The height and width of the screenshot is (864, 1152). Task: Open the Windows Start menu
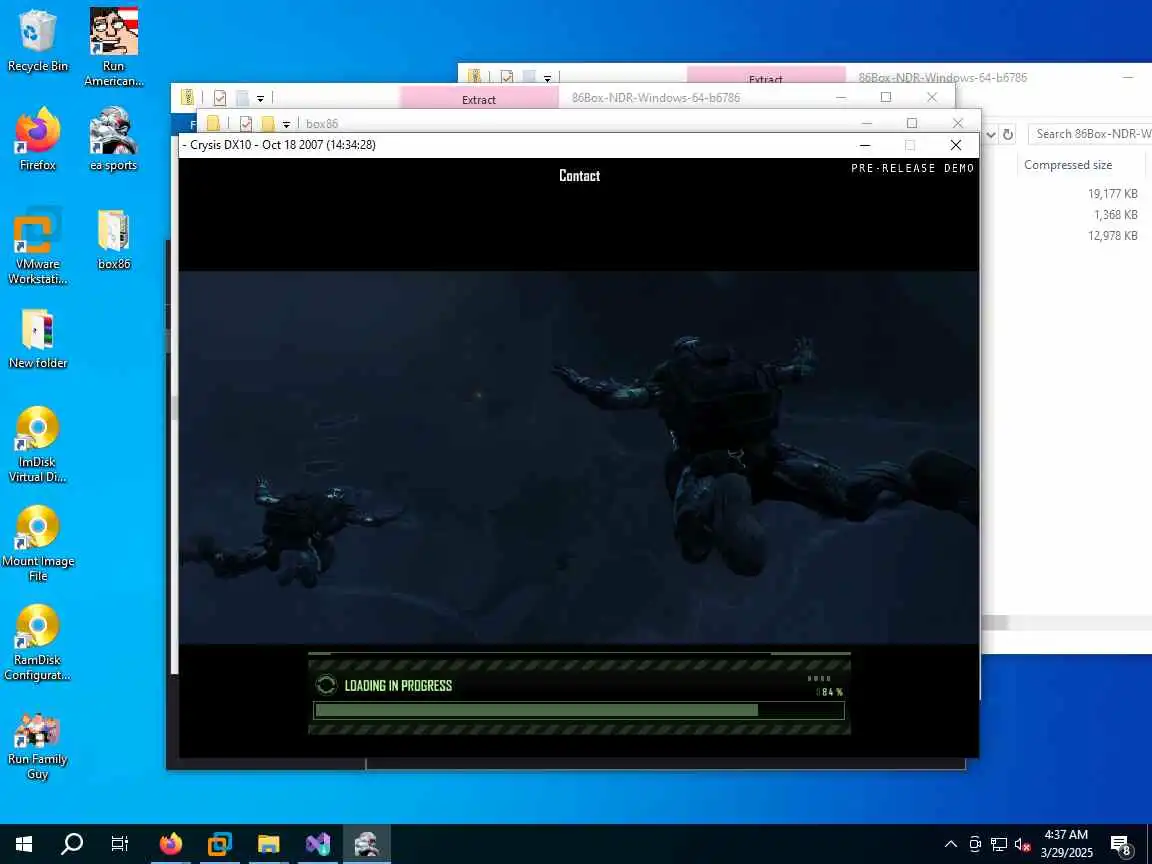(x=24, y=843)
